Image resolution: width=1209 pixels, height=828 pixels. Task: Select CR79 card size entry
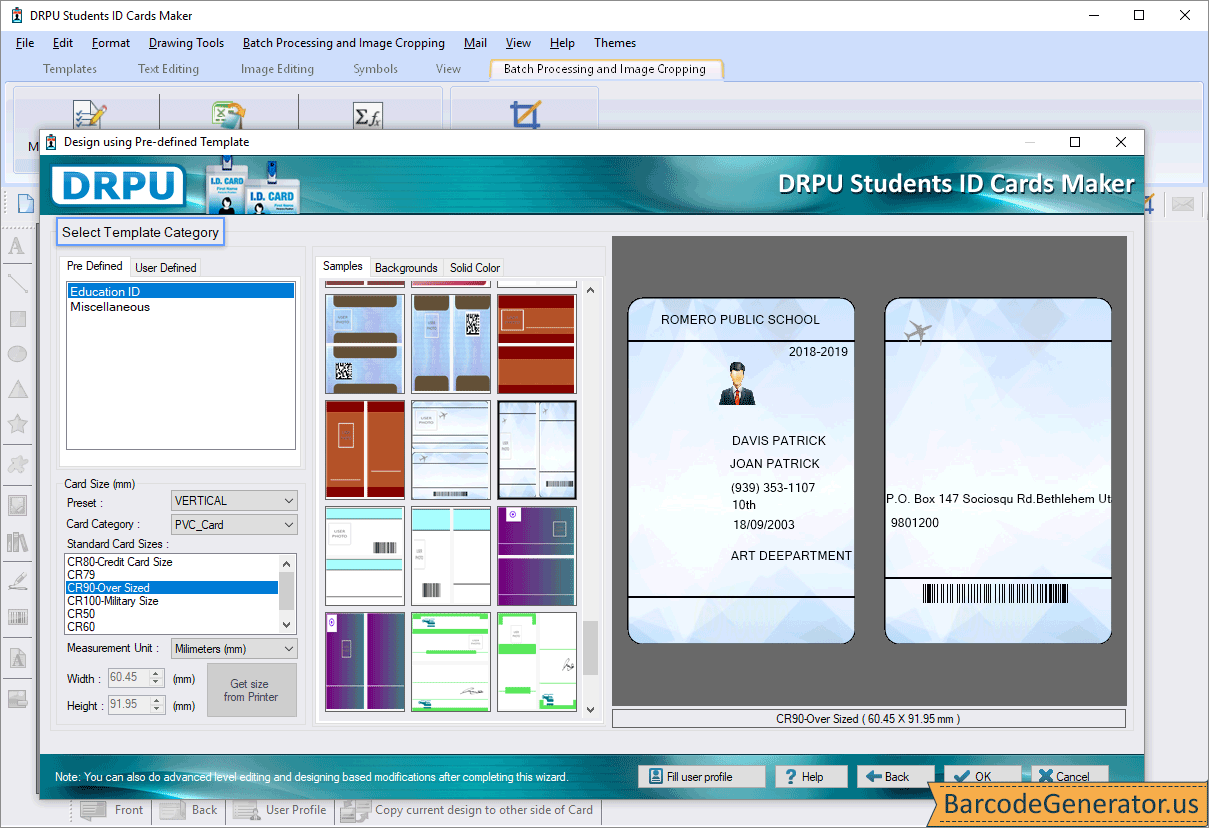coord(171,575)
